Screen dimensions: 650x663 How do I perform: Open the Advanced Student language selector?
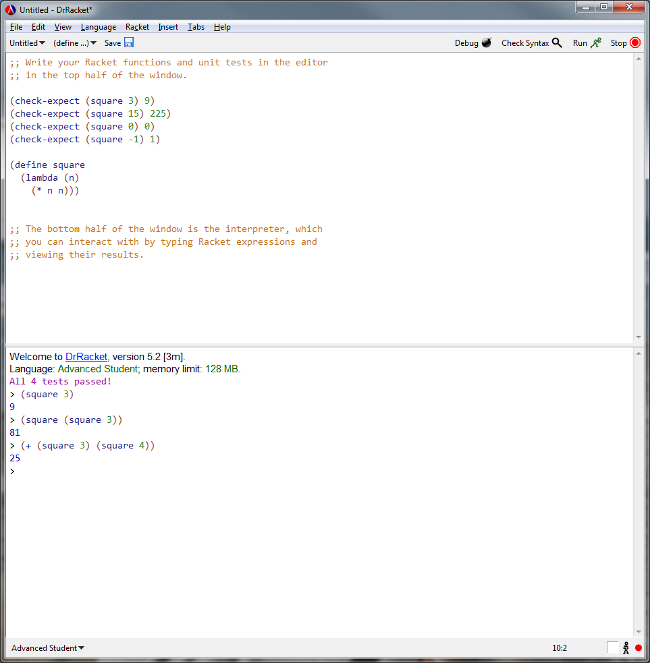47,648
